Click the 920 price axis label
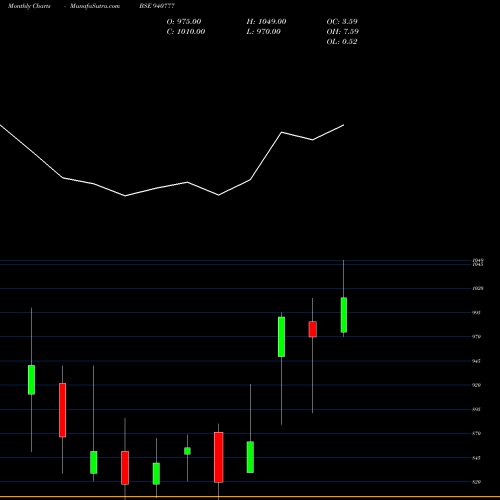This screenshot has width=500, height=500. click(x=477, y=385)
